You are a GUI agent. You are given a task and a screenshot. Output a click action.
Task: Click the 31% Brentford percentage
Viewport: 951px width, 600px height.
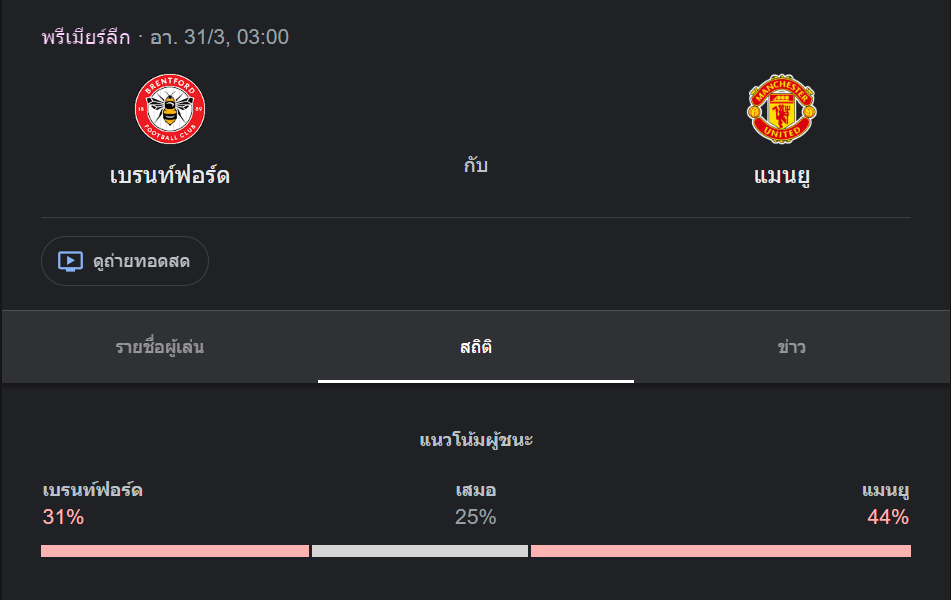(63, 517)
